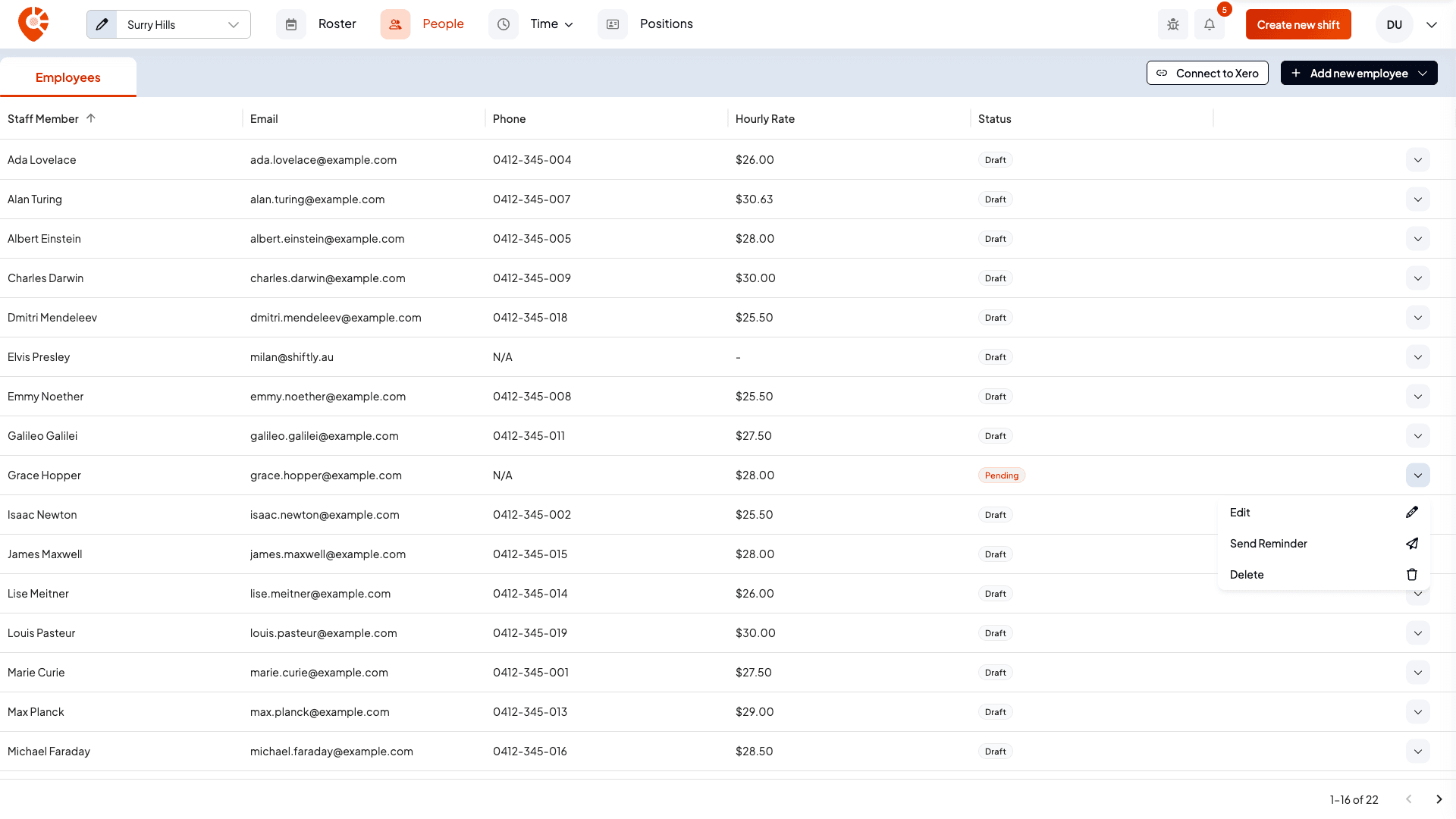Choose Delete from the context menu

point(1323,575)
